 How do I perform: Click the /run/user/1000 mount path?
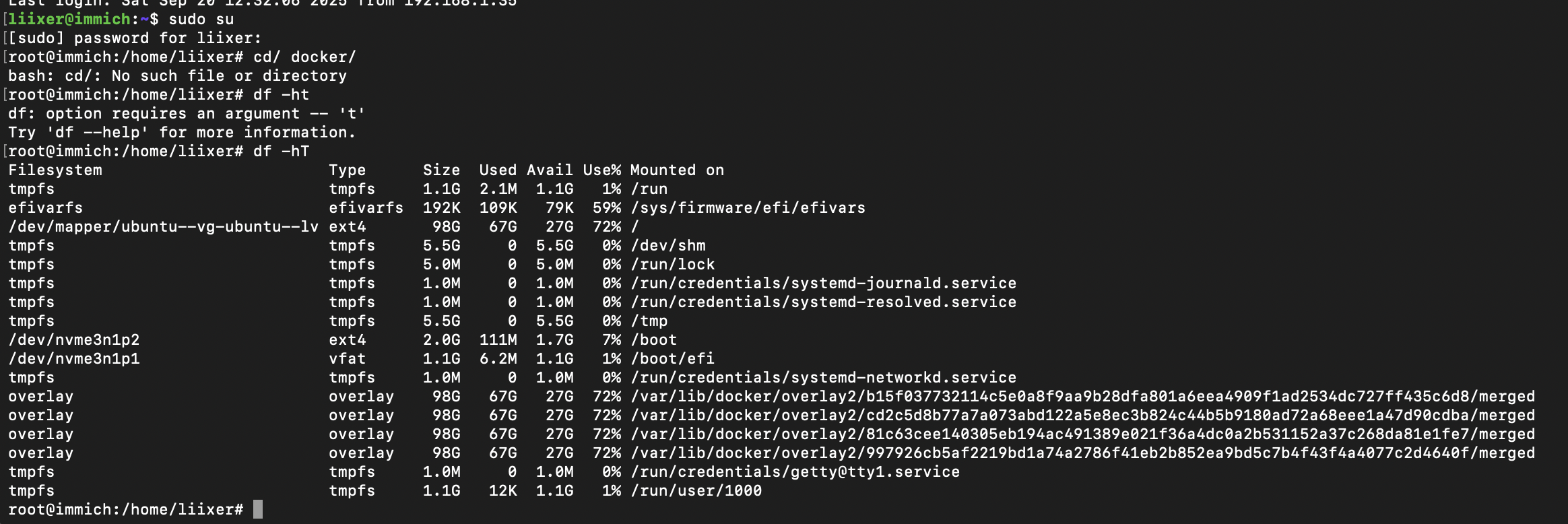(x=696, y=490)
